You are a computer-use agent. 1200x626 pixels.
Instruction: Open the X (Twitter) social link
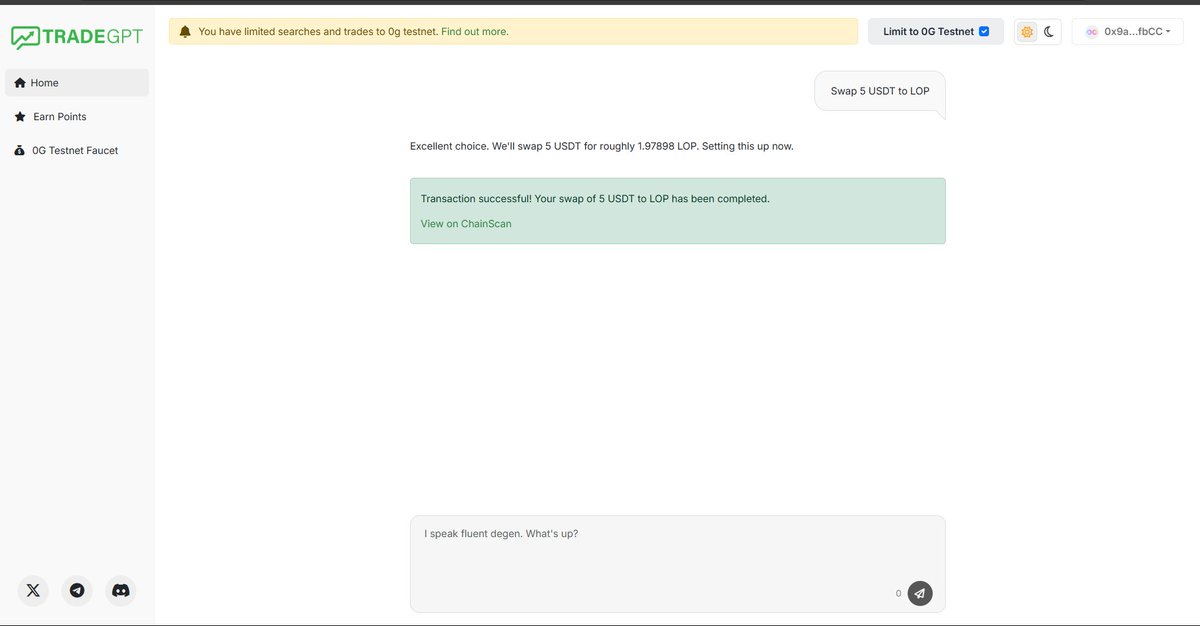pyautogui.click(x=33, y=591)
